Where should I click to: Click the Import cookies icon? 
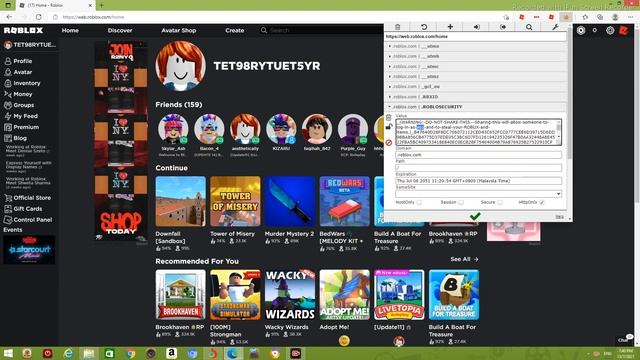coord(476,27)
